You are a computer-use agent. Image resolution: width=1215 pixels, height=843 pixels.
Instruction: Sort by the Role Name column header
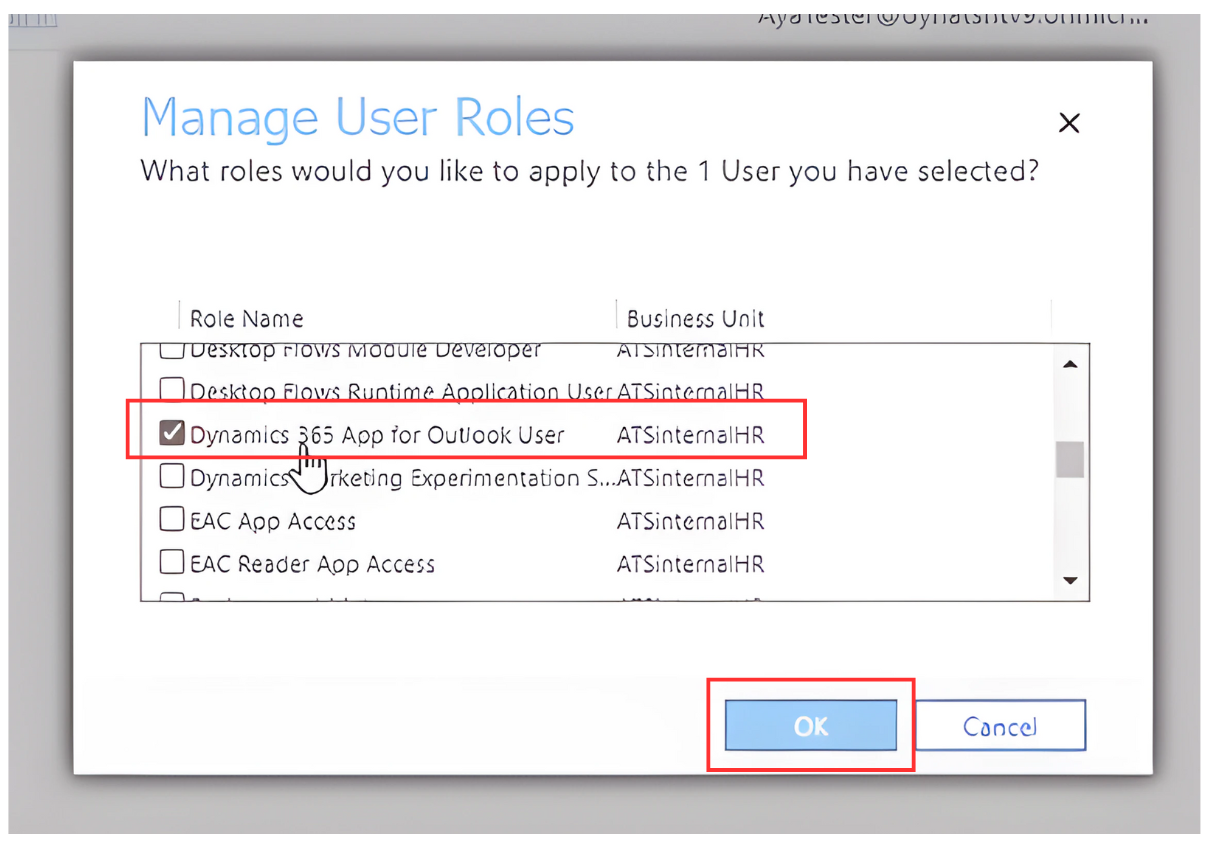(247, 319)
